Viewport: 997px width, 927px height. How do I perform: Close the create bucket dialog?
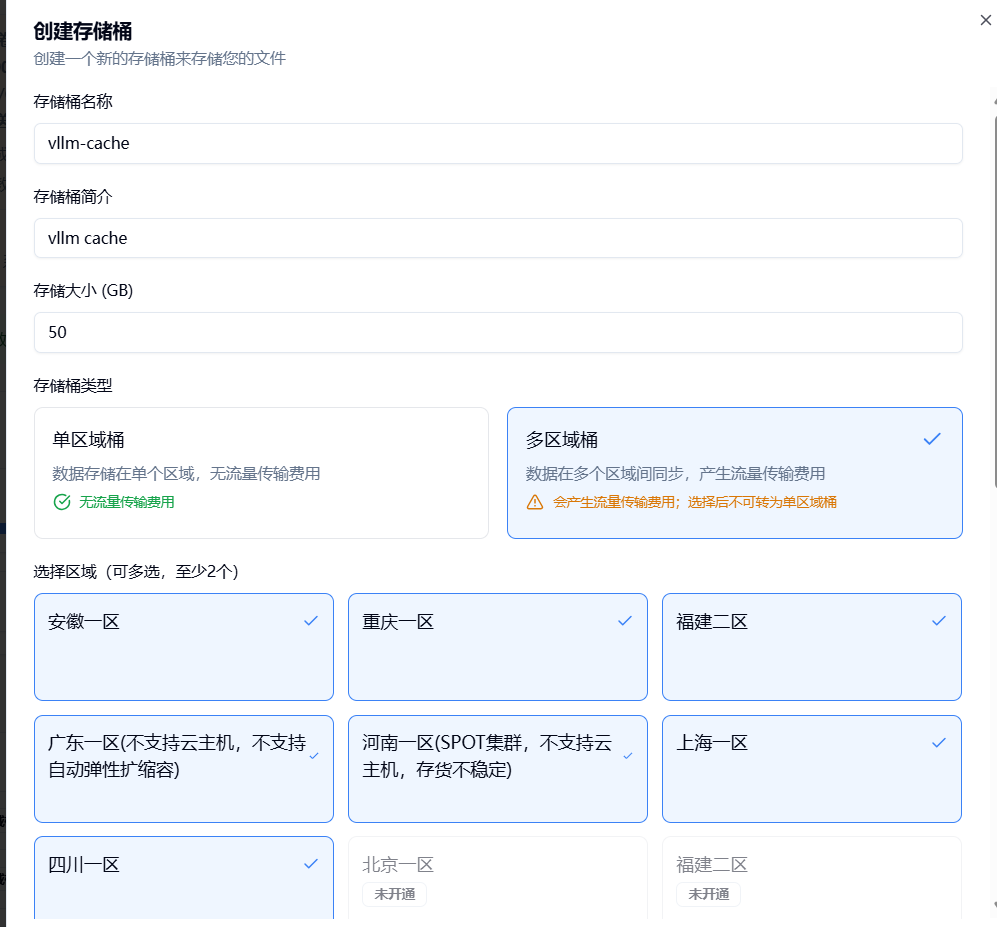point(985,20)
